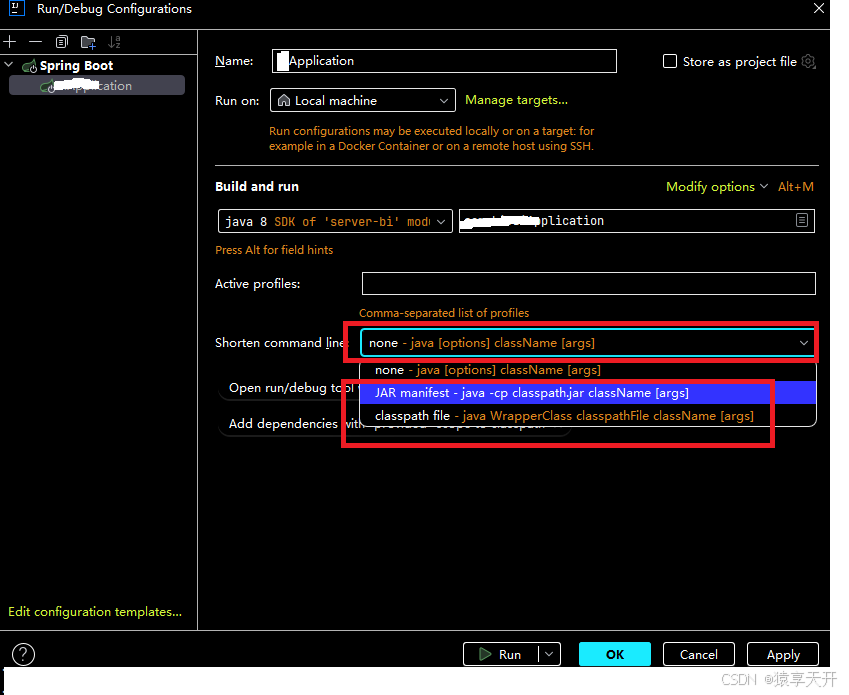Open Store as project file settings gear
Screen dimensions: 849x695
tap(808, 61)
